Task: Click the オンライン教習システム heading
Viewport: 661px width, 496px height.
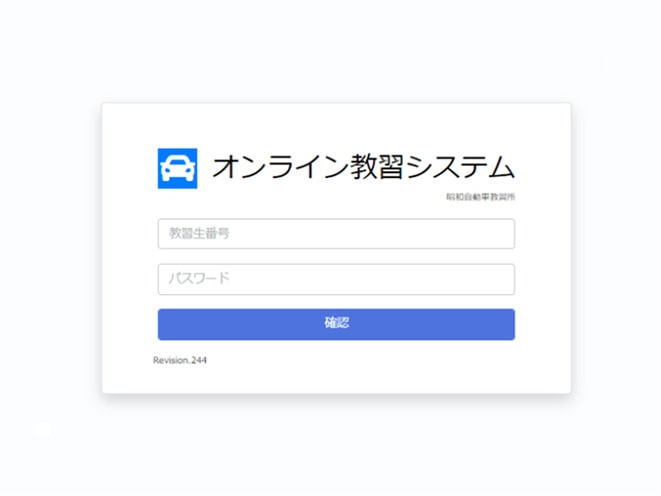Action: pyautogui.click(x=363, y=167)
